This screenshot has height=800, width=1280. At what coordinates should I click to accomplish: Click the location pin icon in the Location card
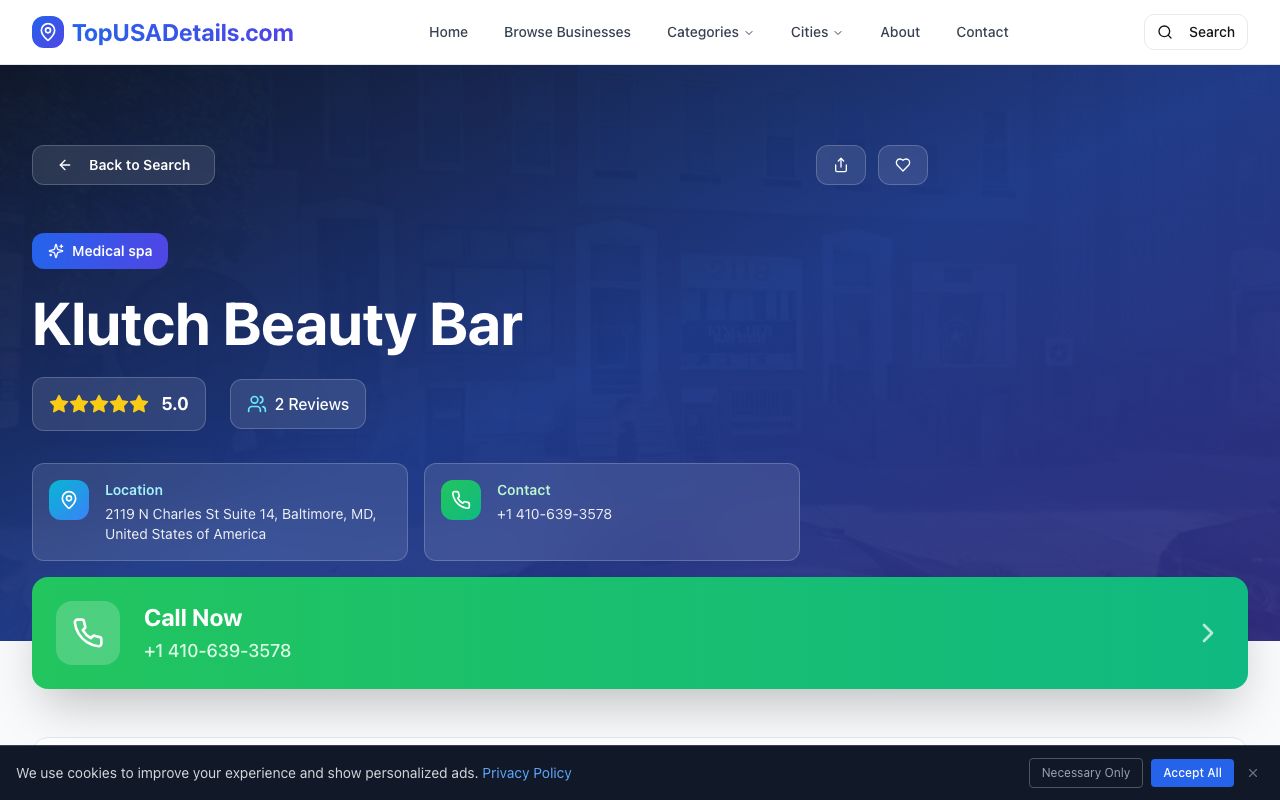69,499
